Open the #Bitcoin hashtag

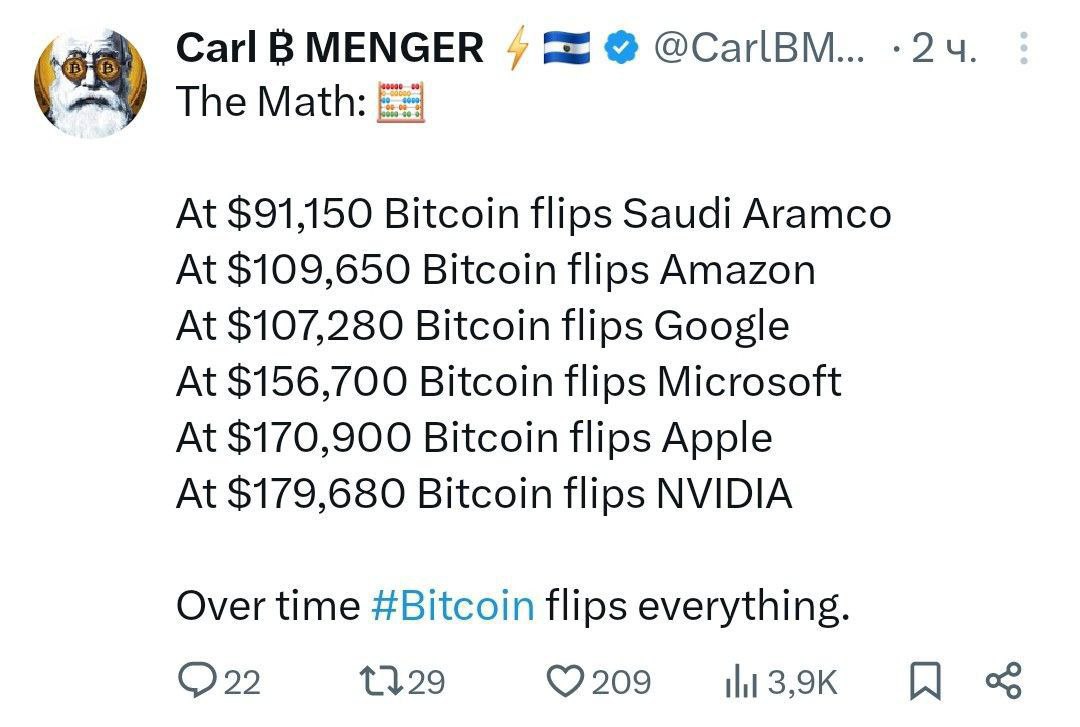coord(453,606)
